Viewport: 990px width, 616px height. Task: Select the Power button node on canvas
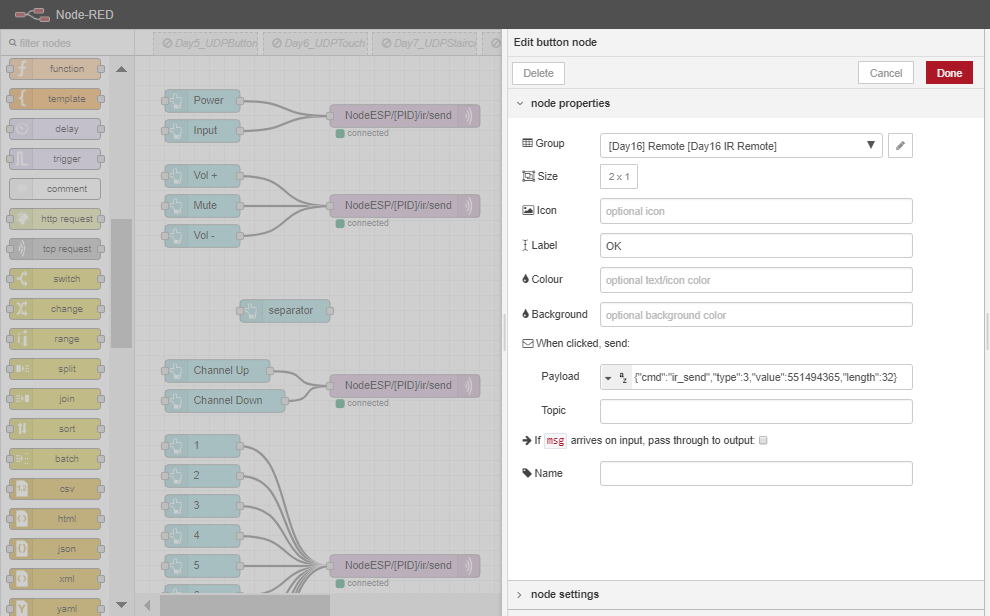[202, 100]
